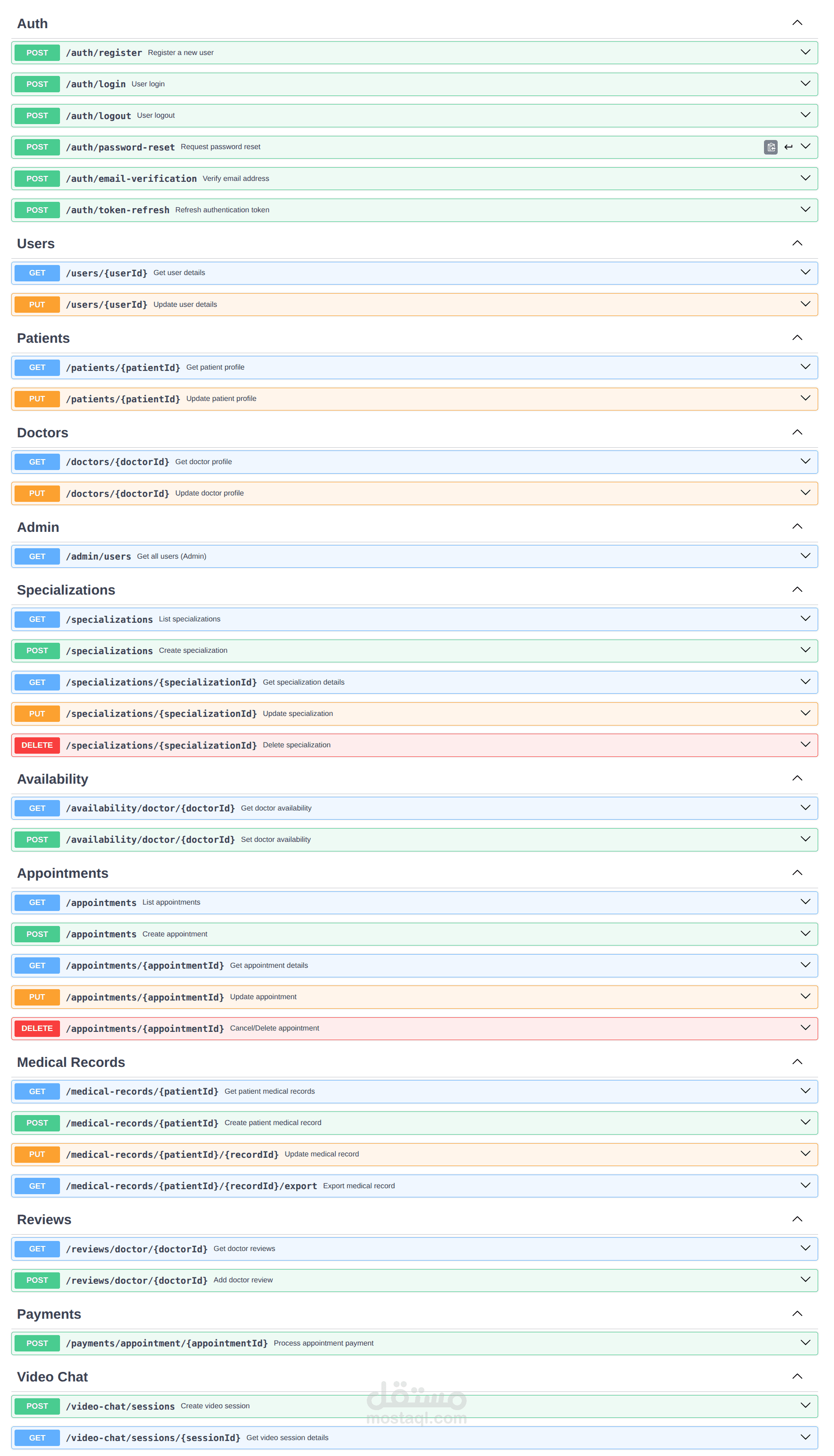This screenshot has height=1456, width=834.
Task: Click the "List specializations" description
Action: [x=190, y=619]
